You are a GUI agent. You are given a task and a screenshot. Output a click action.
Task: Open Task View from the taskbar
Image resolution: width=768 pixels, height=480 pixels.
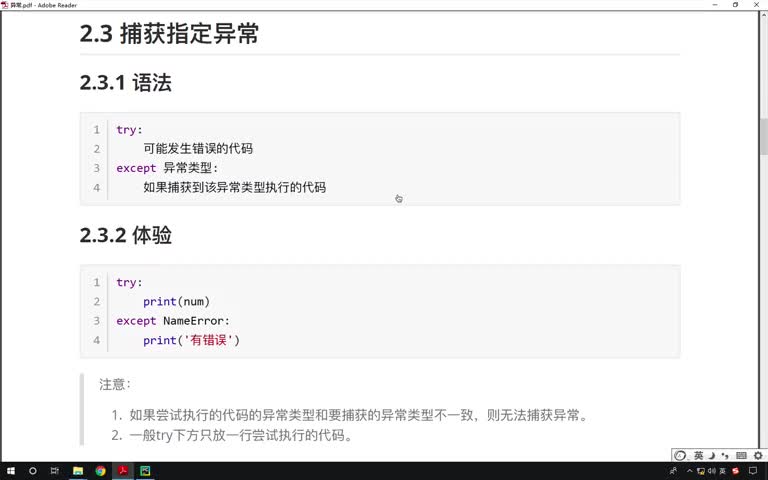[55, 471]
